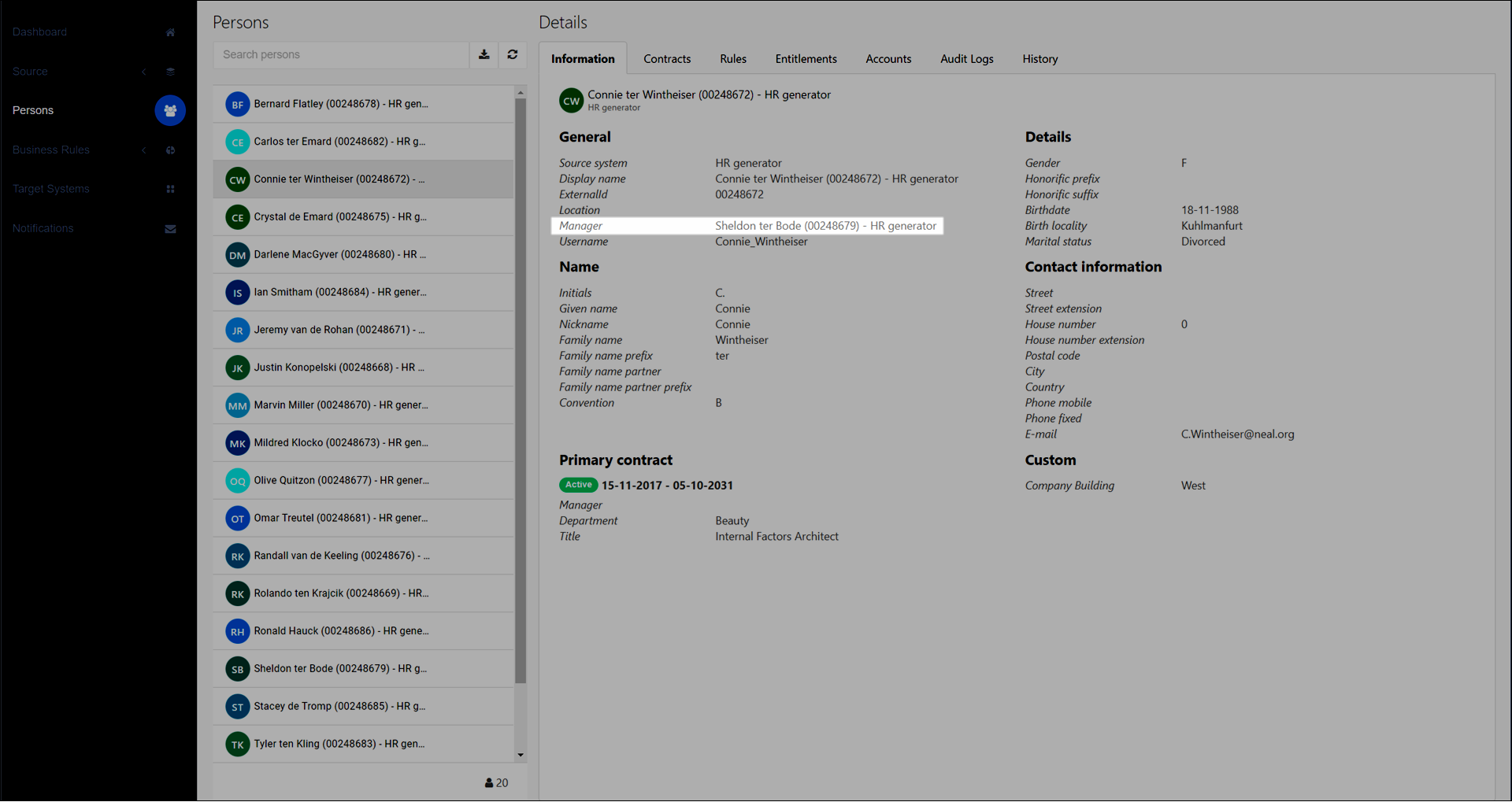Click the IS avatar for Ian Smitham
1512x802 pixels.
[x=237, y=292]
